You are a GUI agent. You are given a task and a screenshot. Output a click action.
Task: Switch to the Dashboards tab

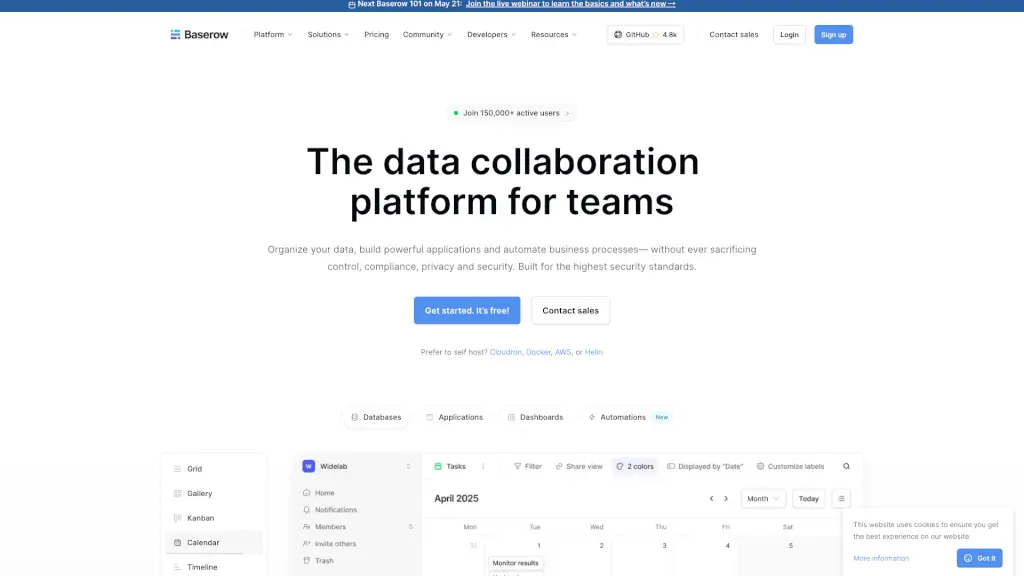pos(536,417)
